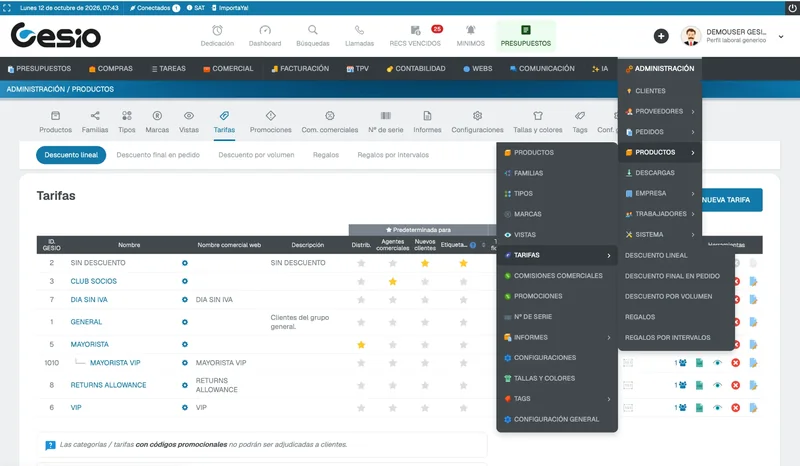Image resolution: width=800 pixels, height=466 pixels.
Task: Toggle visibility eye on RETURNS ALLOWANCE row
Action: coord(717,385)
